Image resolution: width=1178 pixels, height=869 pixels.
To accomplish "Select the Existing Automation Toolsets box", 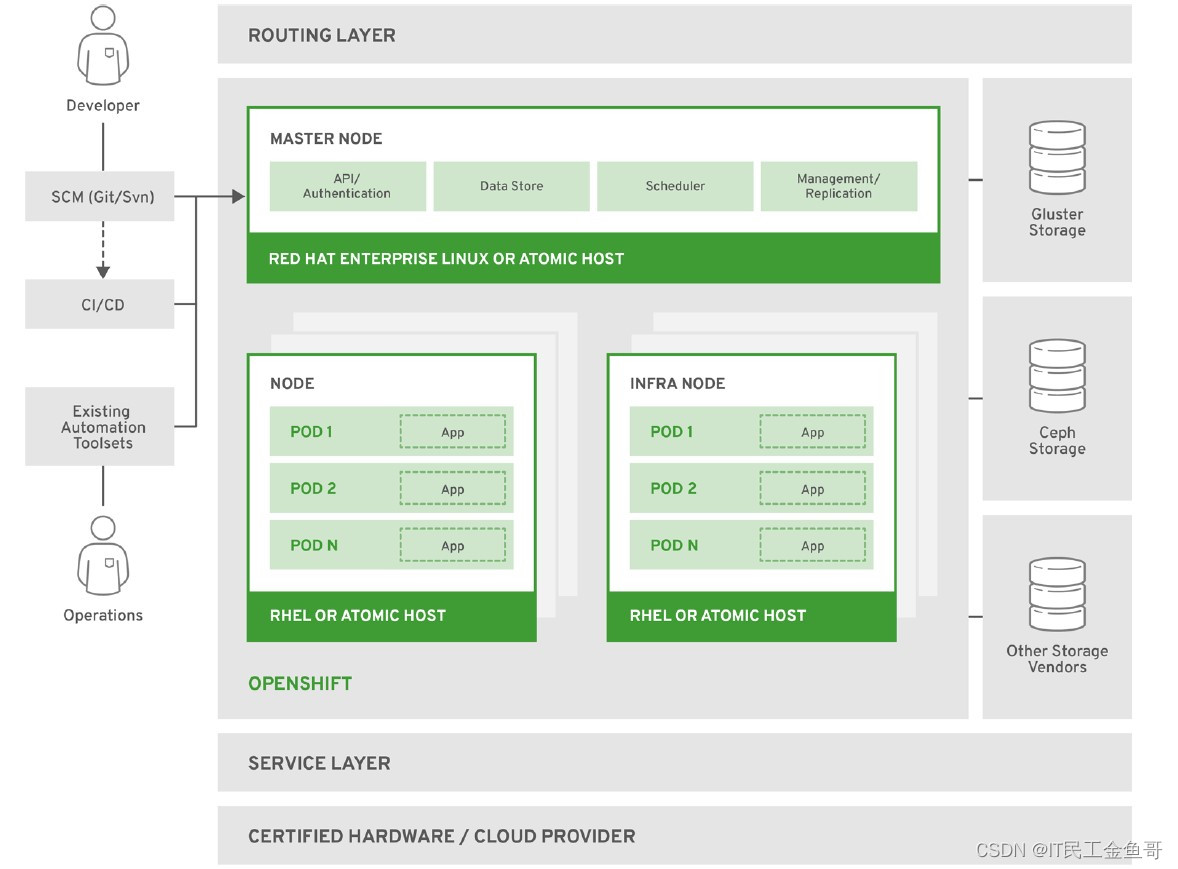I will click(100, 427).
